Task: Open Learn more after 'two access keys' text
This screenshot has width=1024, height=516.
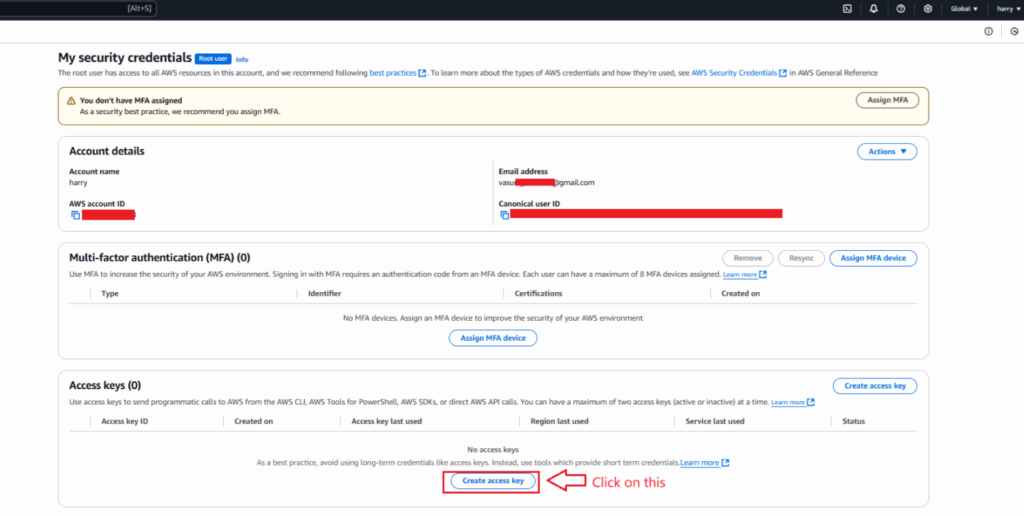Action: [x=788, y=403]
